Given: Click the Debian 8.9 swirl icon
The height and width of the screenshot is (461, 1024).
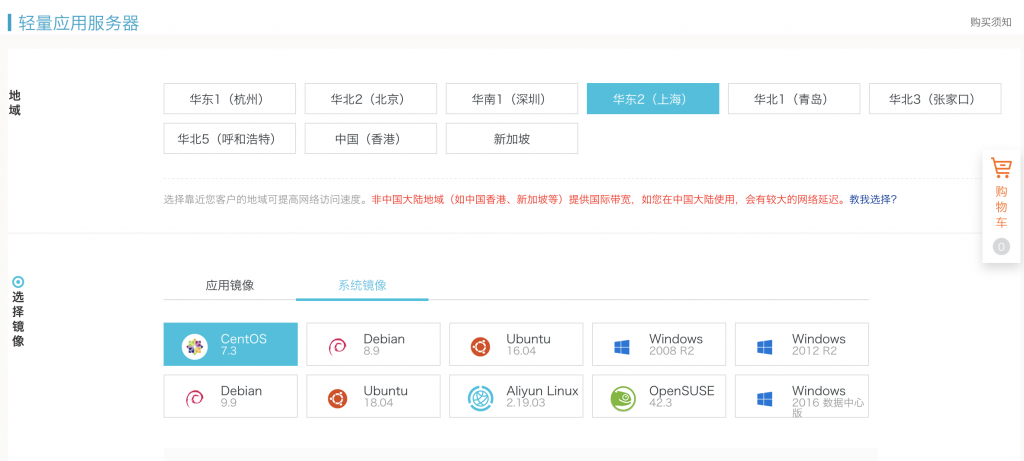Looking at the screenshot, I should coord(337,347).
